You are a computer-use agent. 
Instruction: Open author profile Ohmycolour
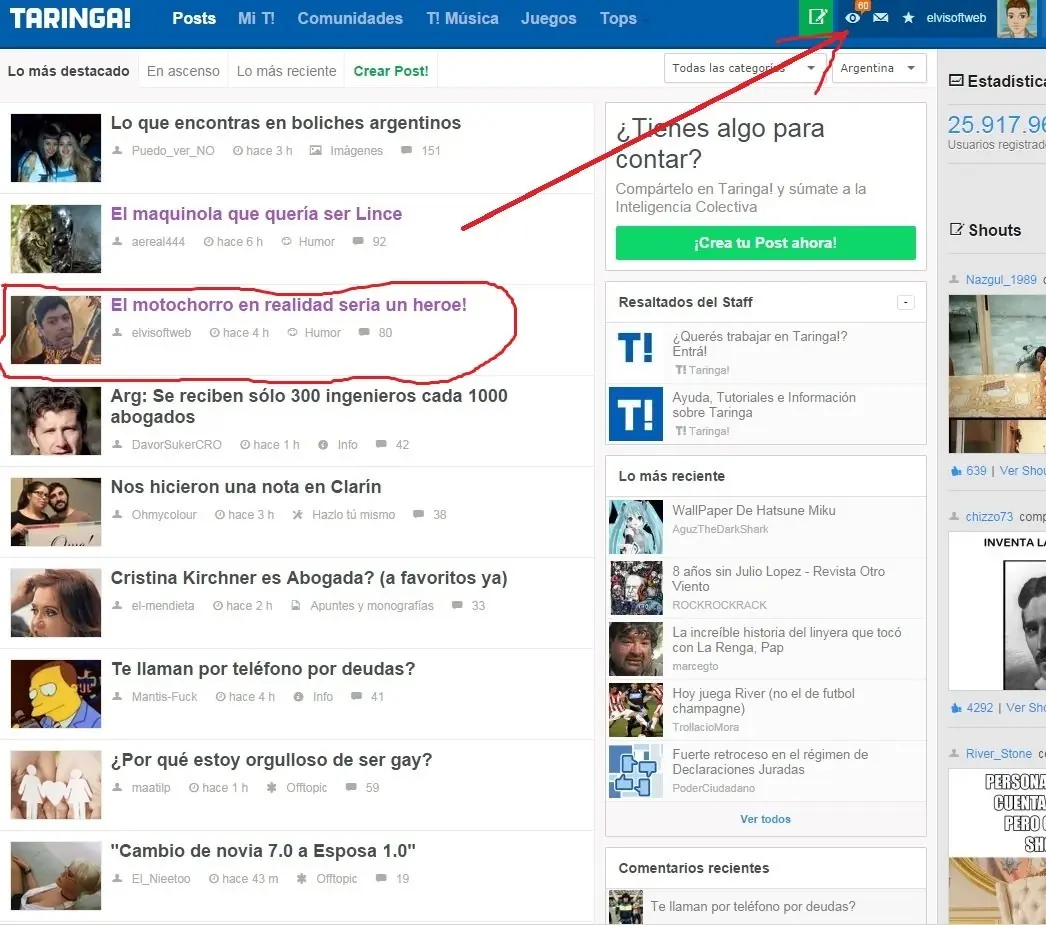(164, 515)
